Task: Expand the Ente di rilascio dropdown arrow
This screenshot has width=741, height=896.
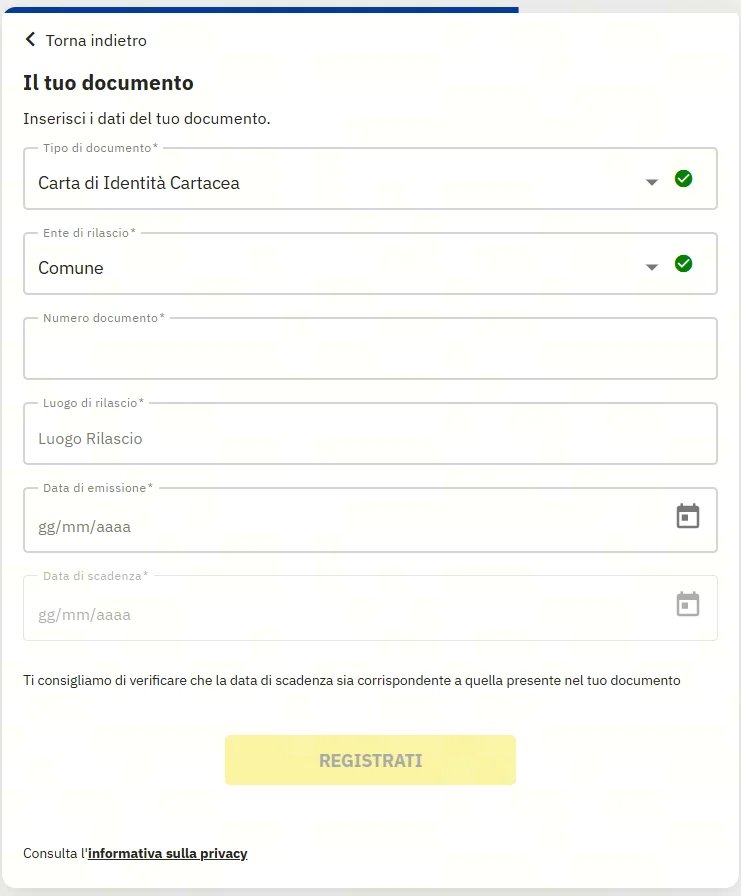Action: point(652,267)
